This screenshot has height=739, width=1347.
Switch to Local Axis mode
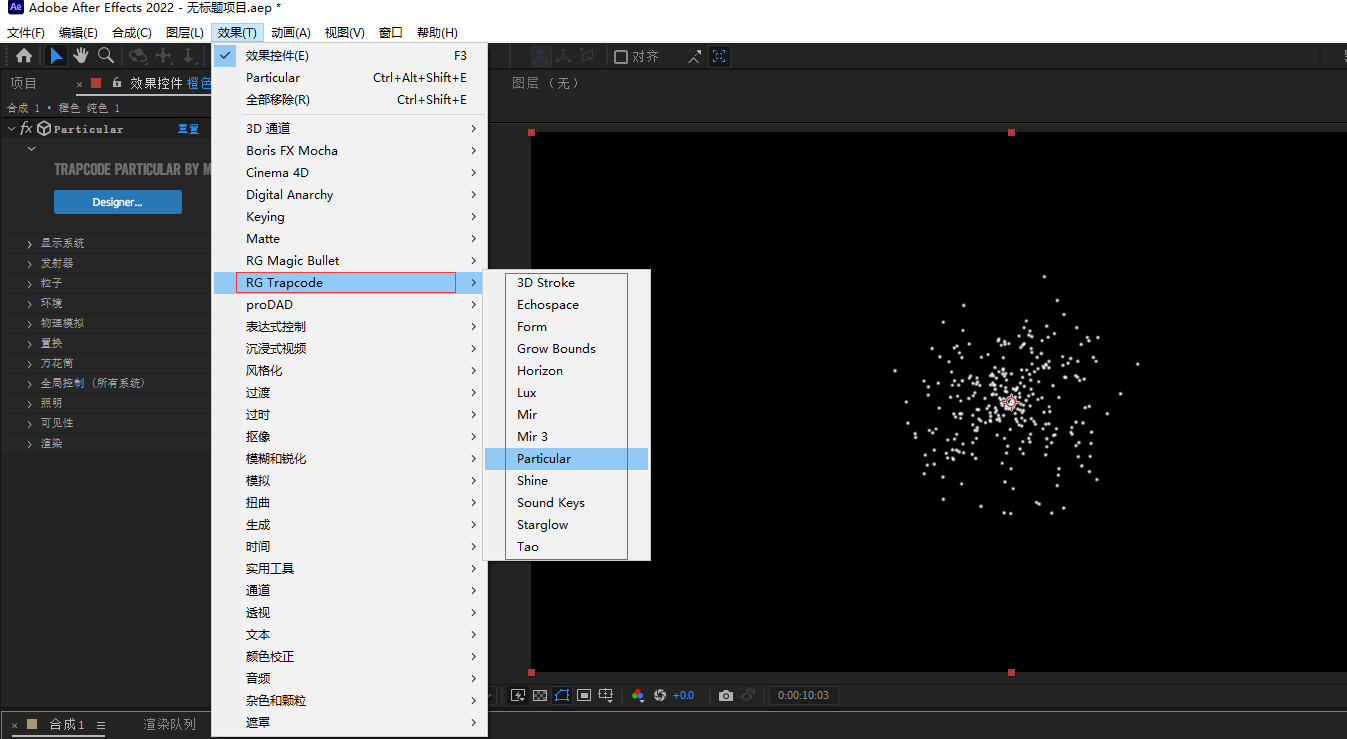pyautogui.click(x=540, y=57)
